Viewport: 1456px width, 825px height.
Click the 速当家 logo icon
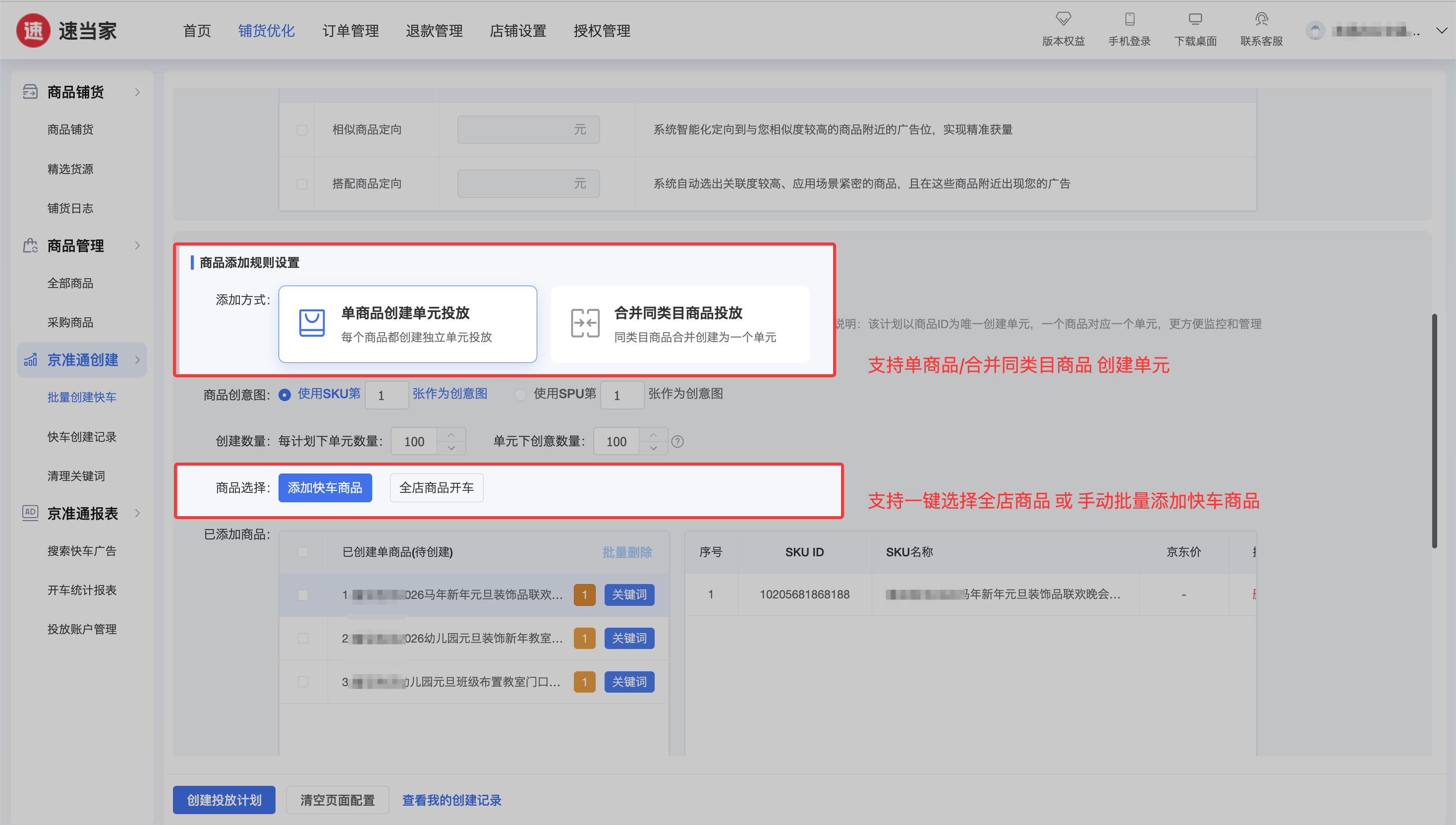click(33, 31)
